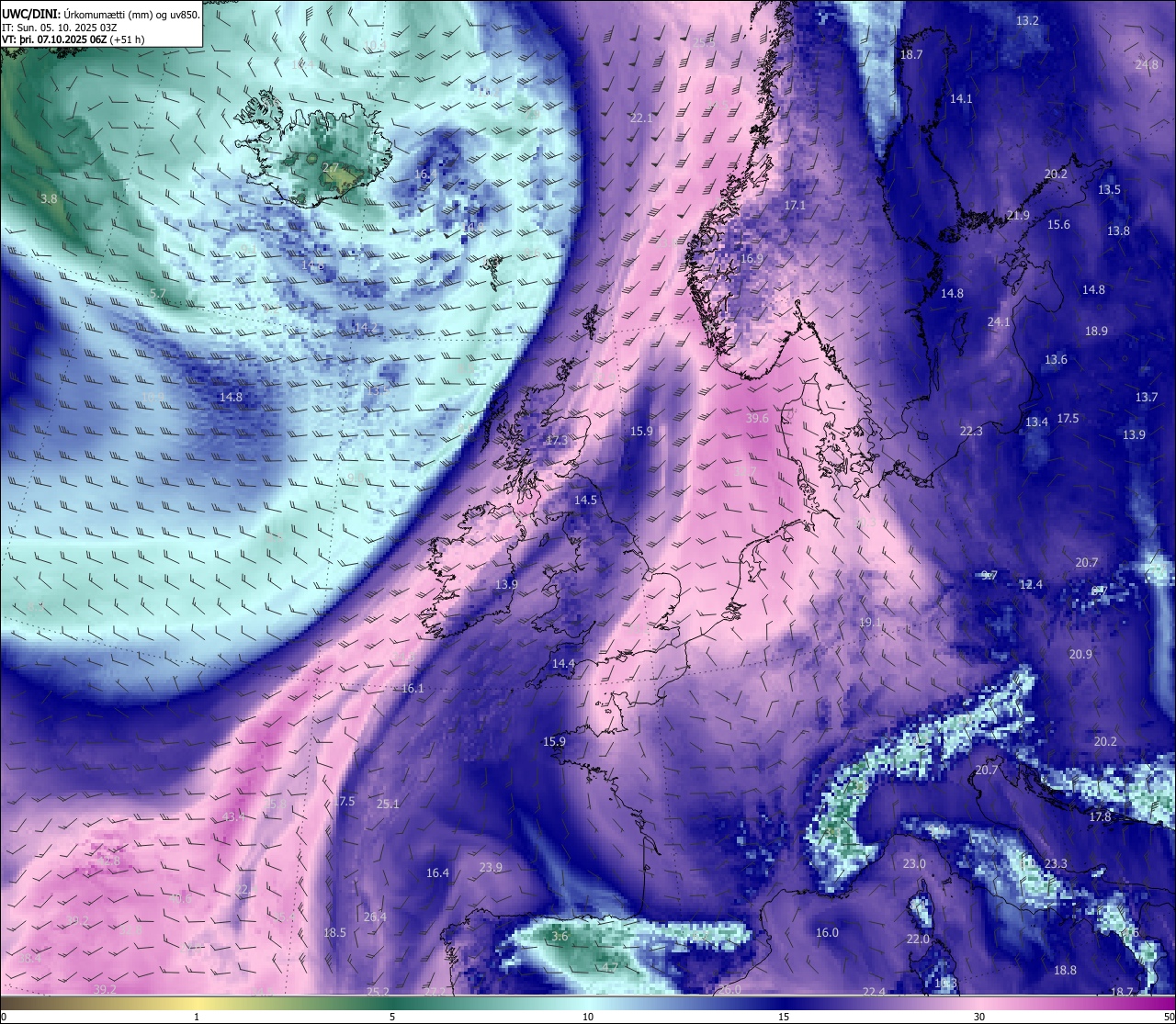Viewport: 1176px width, 1024px height.
Task: Click the 18.8 value label
Action: (x=1065, y=970)
